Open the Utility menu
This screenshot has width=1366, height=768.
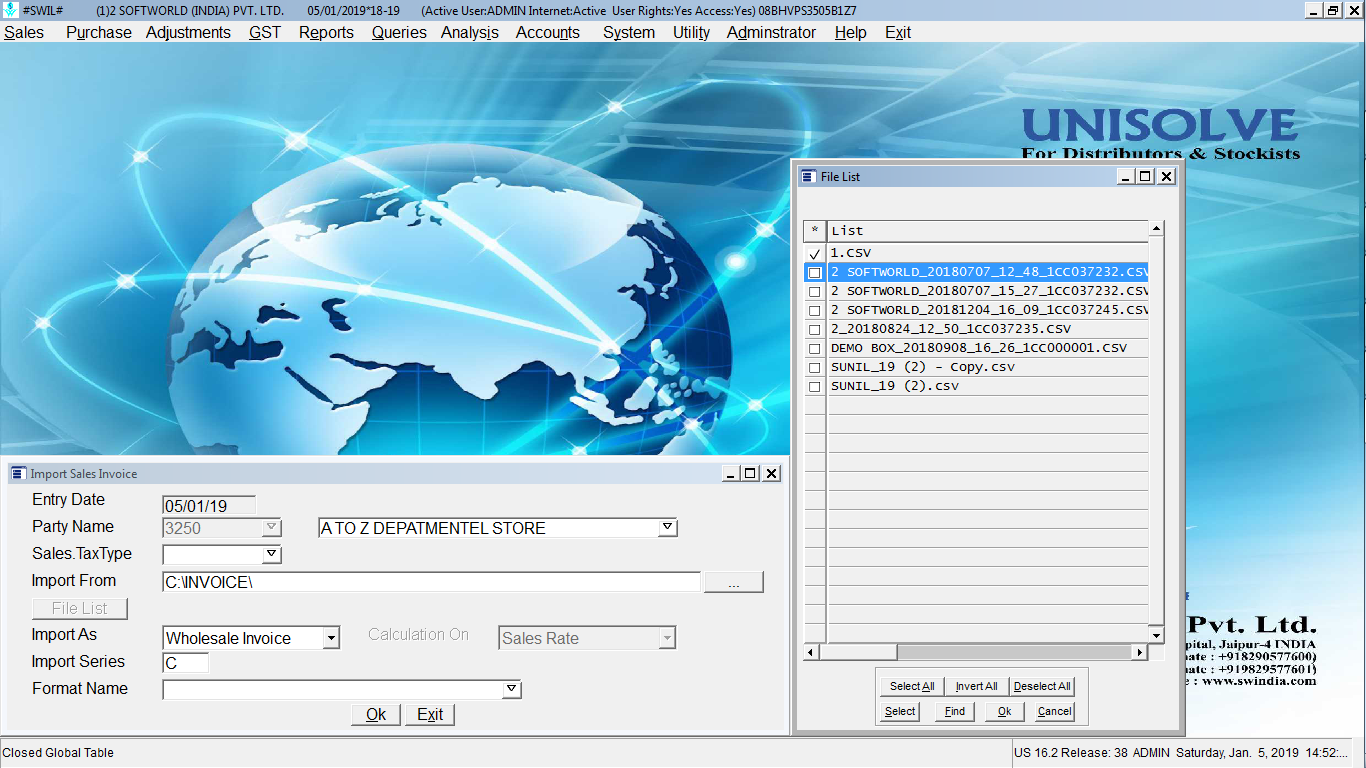pyautogui.click(x=691, y=32)
